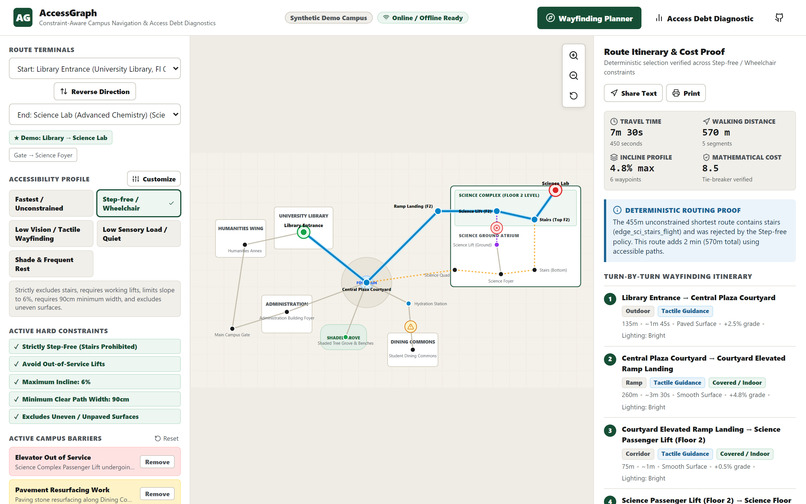The height and width of the screenshot is (504, 806).
Task: Click Share Text button
Action: click(633, 93)
